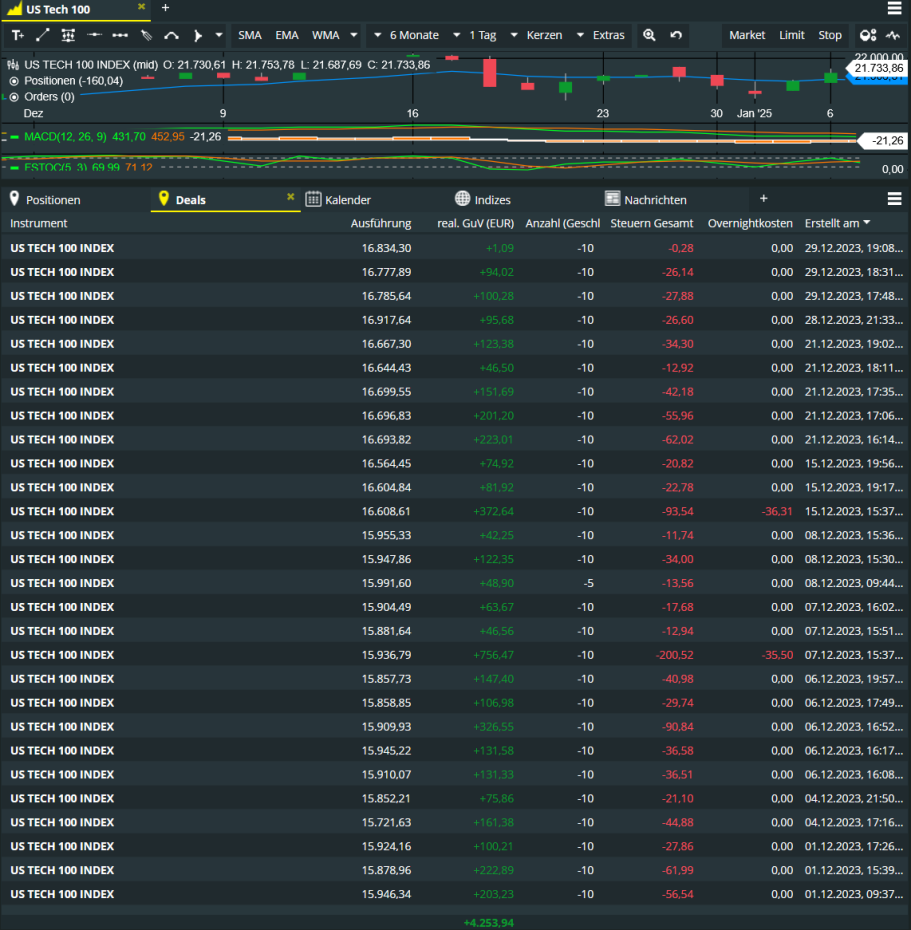Sort by real. GuV (EUR) column
The image size is (911, 930).
(x=476, y=224)
